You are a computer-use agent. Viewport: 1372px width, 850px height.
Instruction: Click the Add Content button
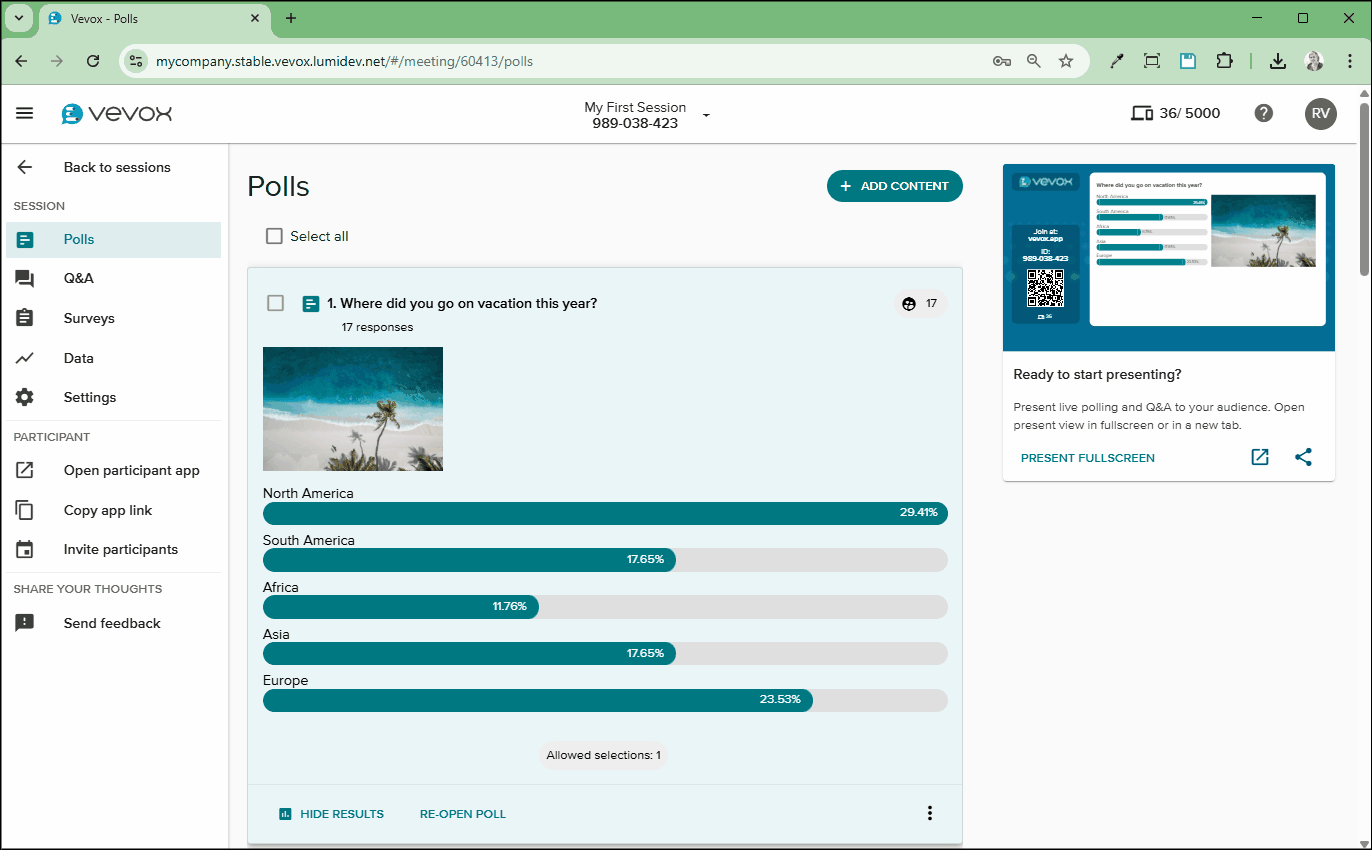tap(894, 186)
